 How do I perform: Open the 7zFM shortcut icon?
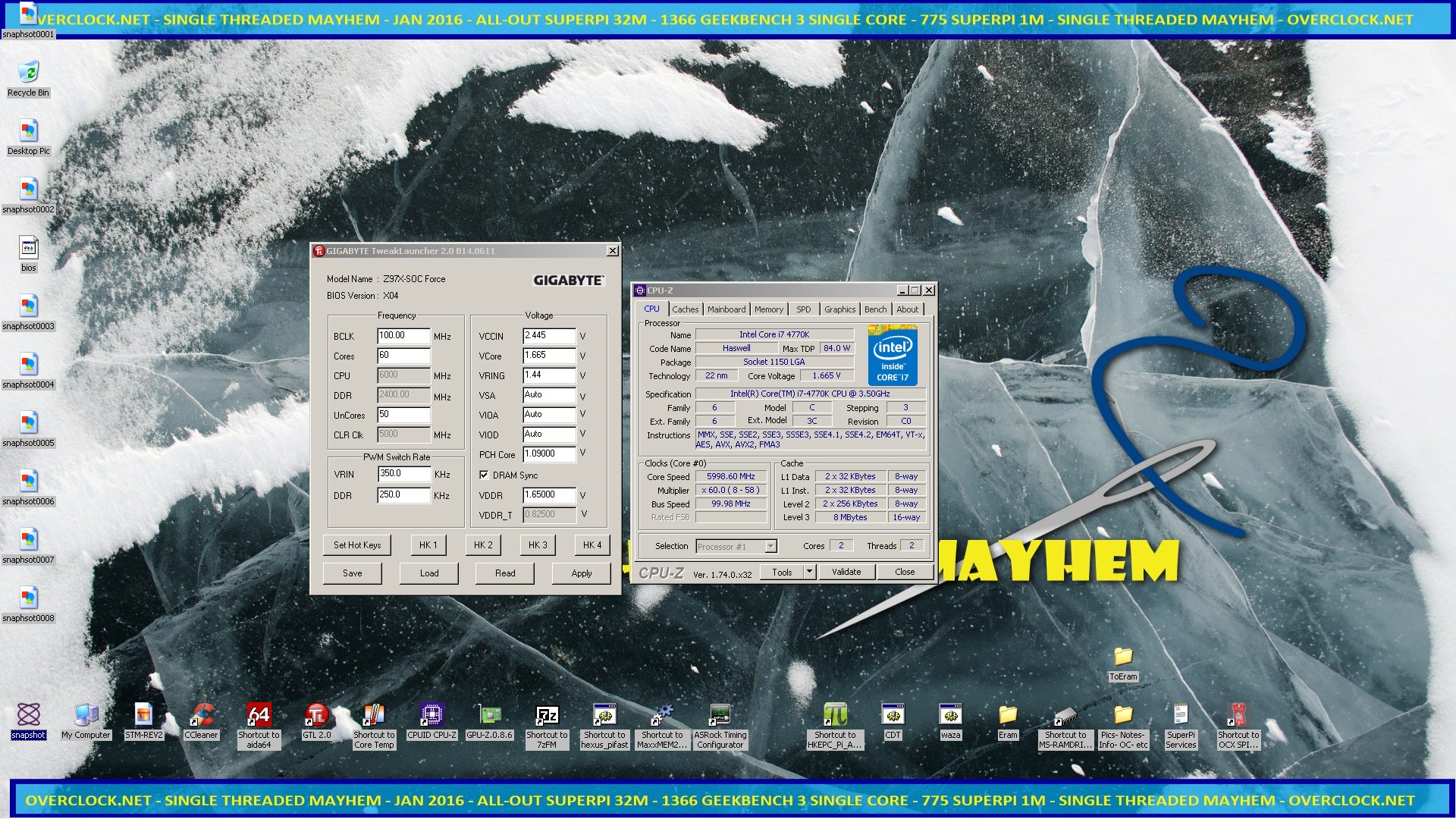[548, 726]
